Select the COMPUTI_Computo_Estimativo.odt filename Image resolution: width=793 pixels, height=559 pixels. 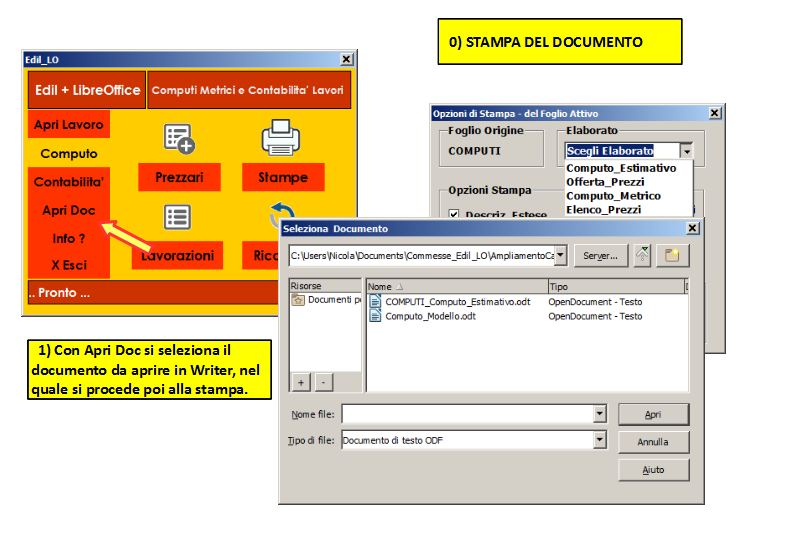(458, 302)
